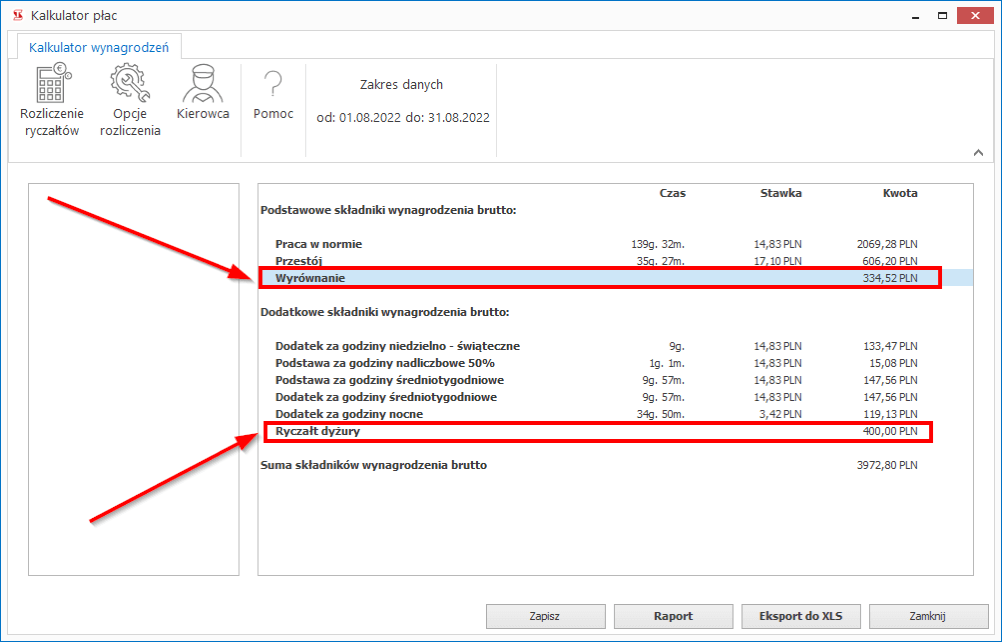Select the Ryczałt dyżury row

(x=600, y=432)
